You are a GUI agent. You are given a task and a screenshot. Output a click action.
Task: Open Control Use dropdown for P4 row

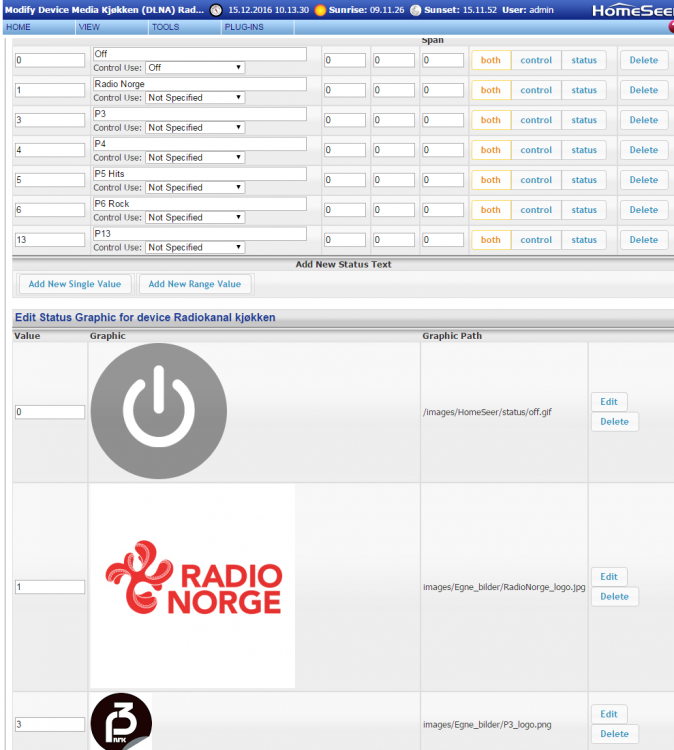pyautogui.click(x=195, y=157)
